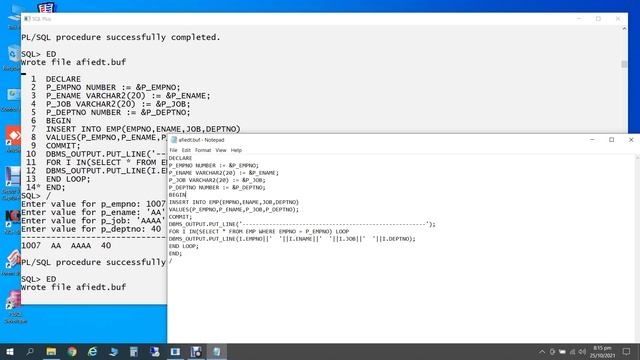Click the FOR I IN(SELECT line in Notepad

(x=259, y=231)
